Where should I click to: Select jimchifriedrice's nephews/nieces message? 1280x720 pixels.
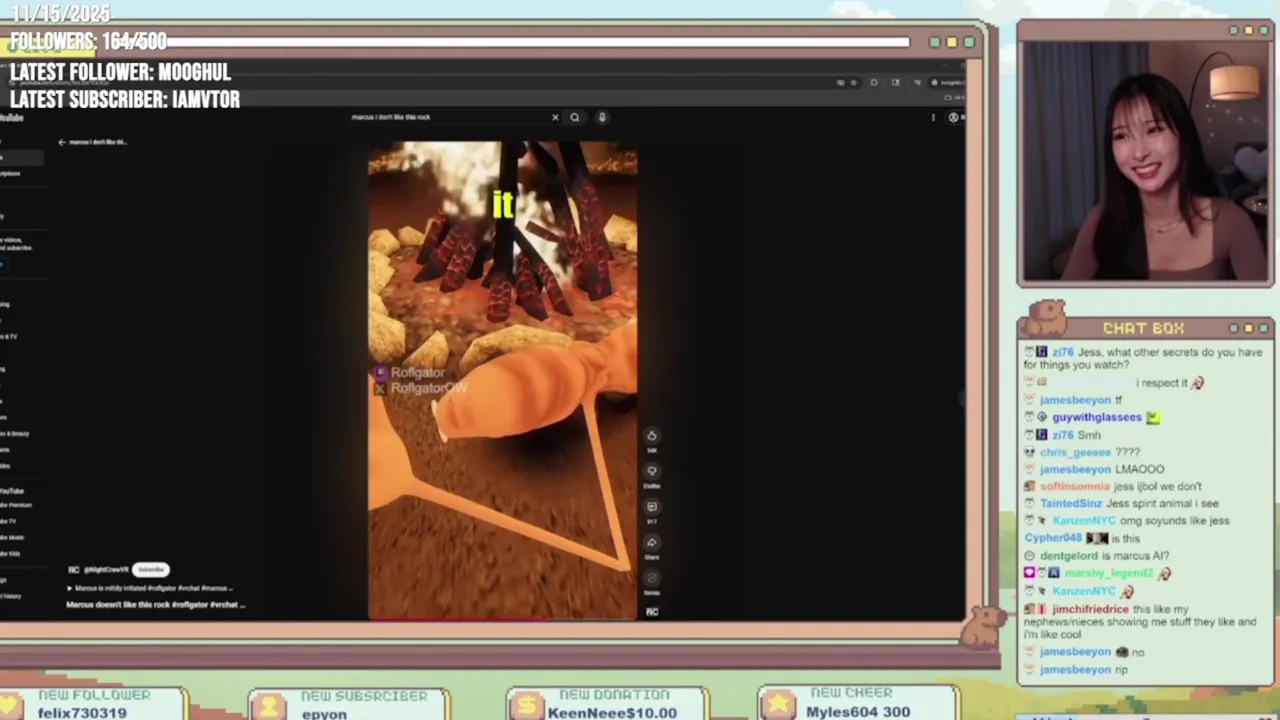click(1140, 621)
